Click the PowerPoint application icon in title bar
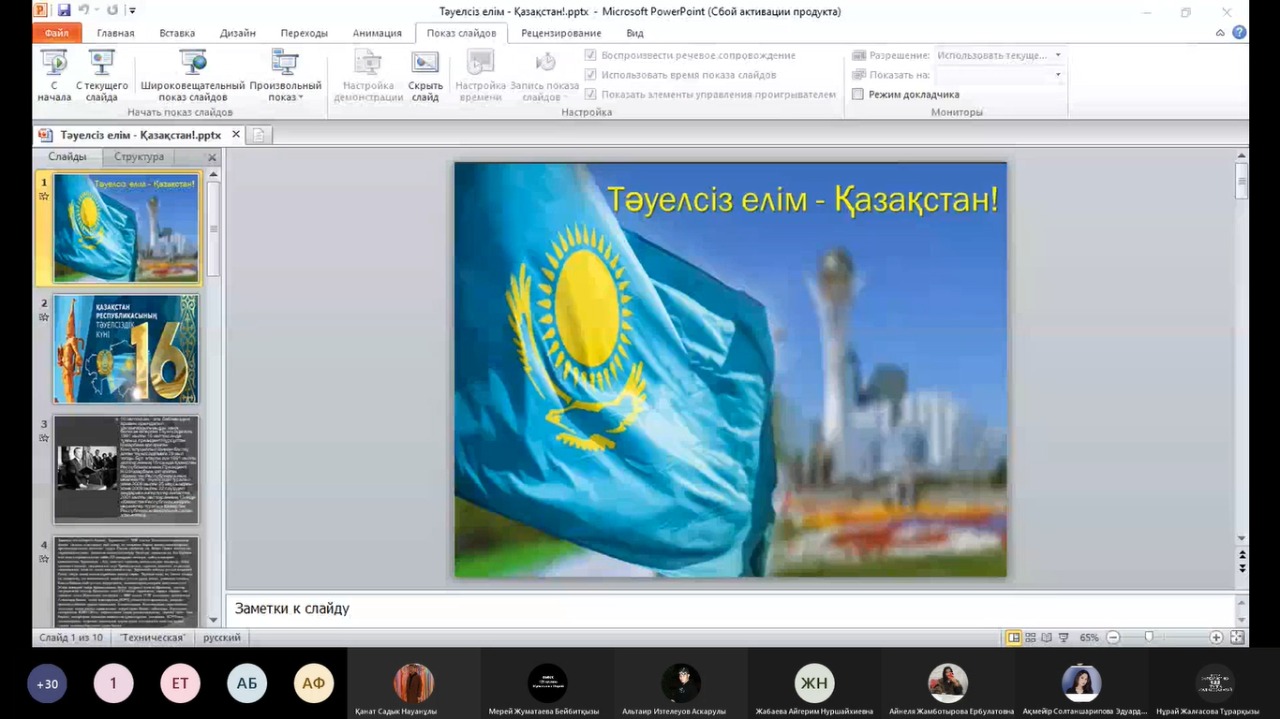The height and width of the screenshot is (719, 1280). [40, 11]
